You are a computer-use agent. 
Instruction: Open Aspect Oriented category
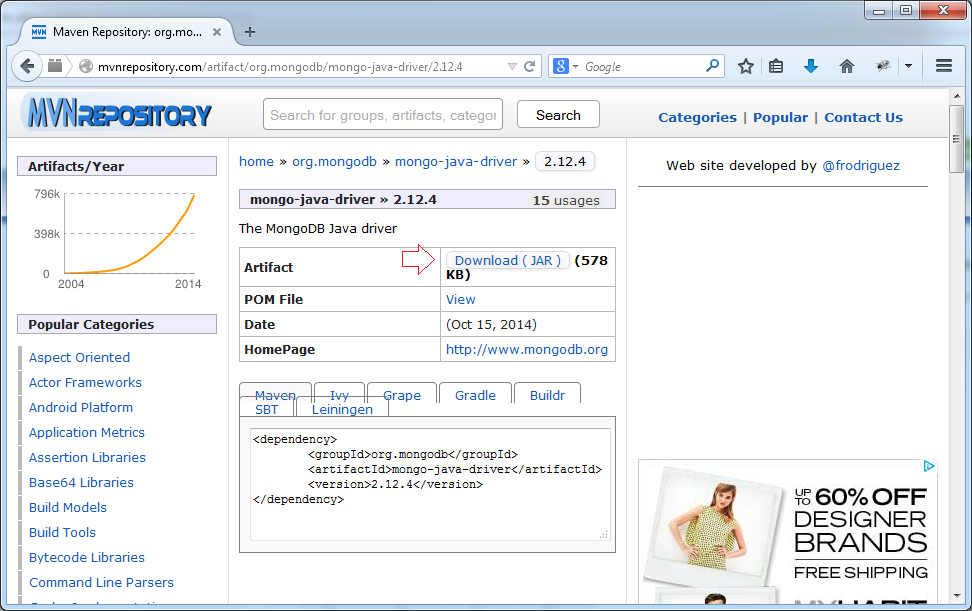click(79, 358)
